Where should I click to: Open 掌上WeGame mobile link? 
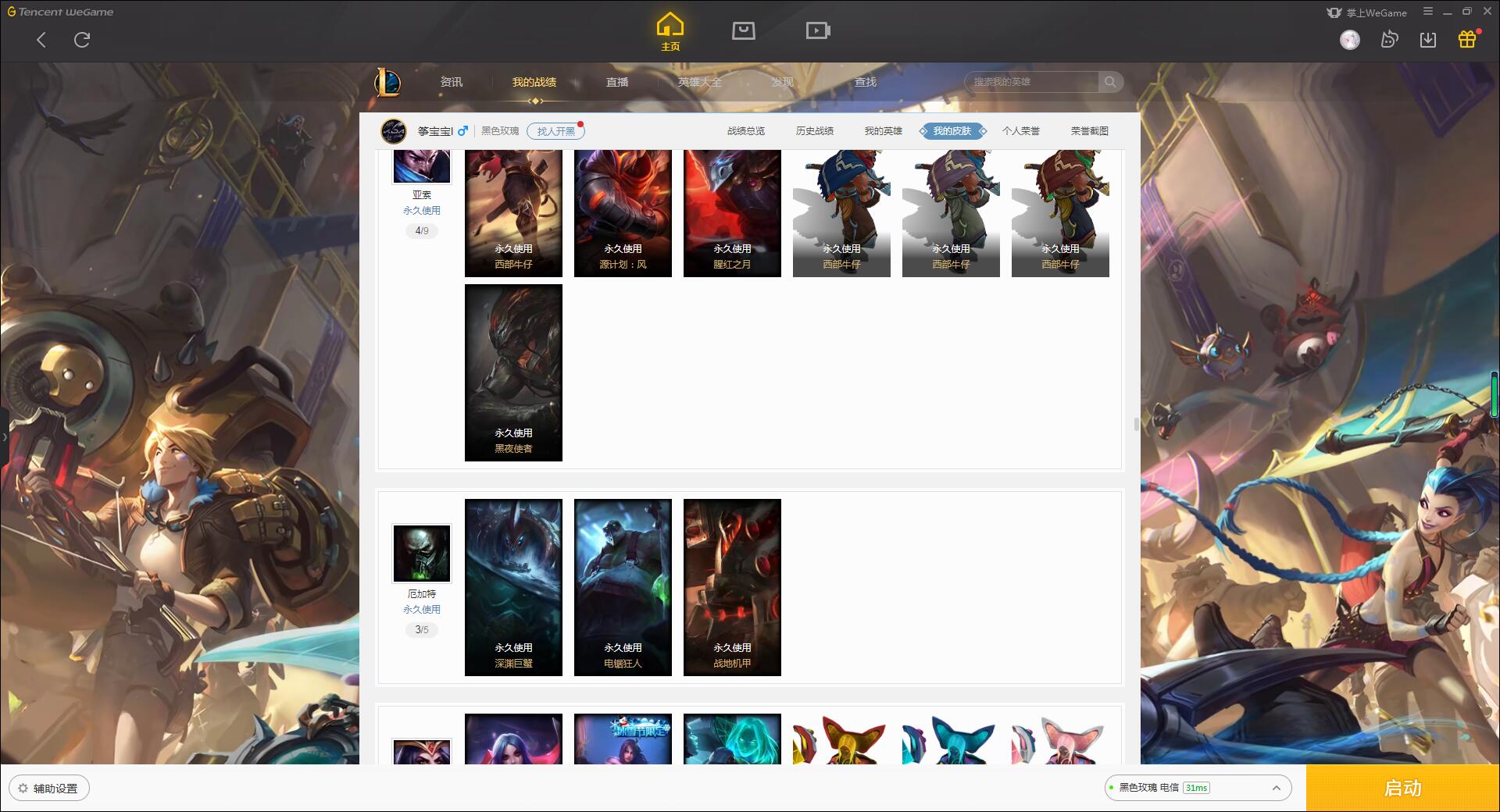pos(1366,12)
